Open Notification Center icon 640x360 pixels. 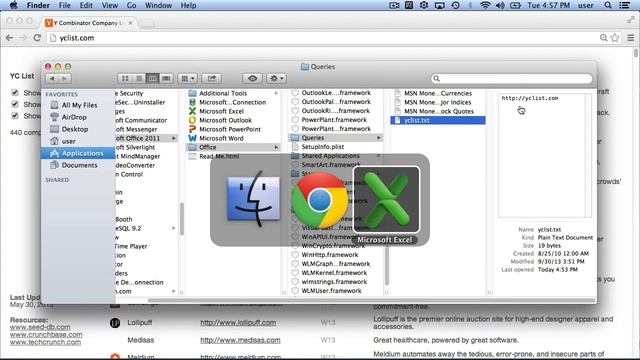pos(625,5)
